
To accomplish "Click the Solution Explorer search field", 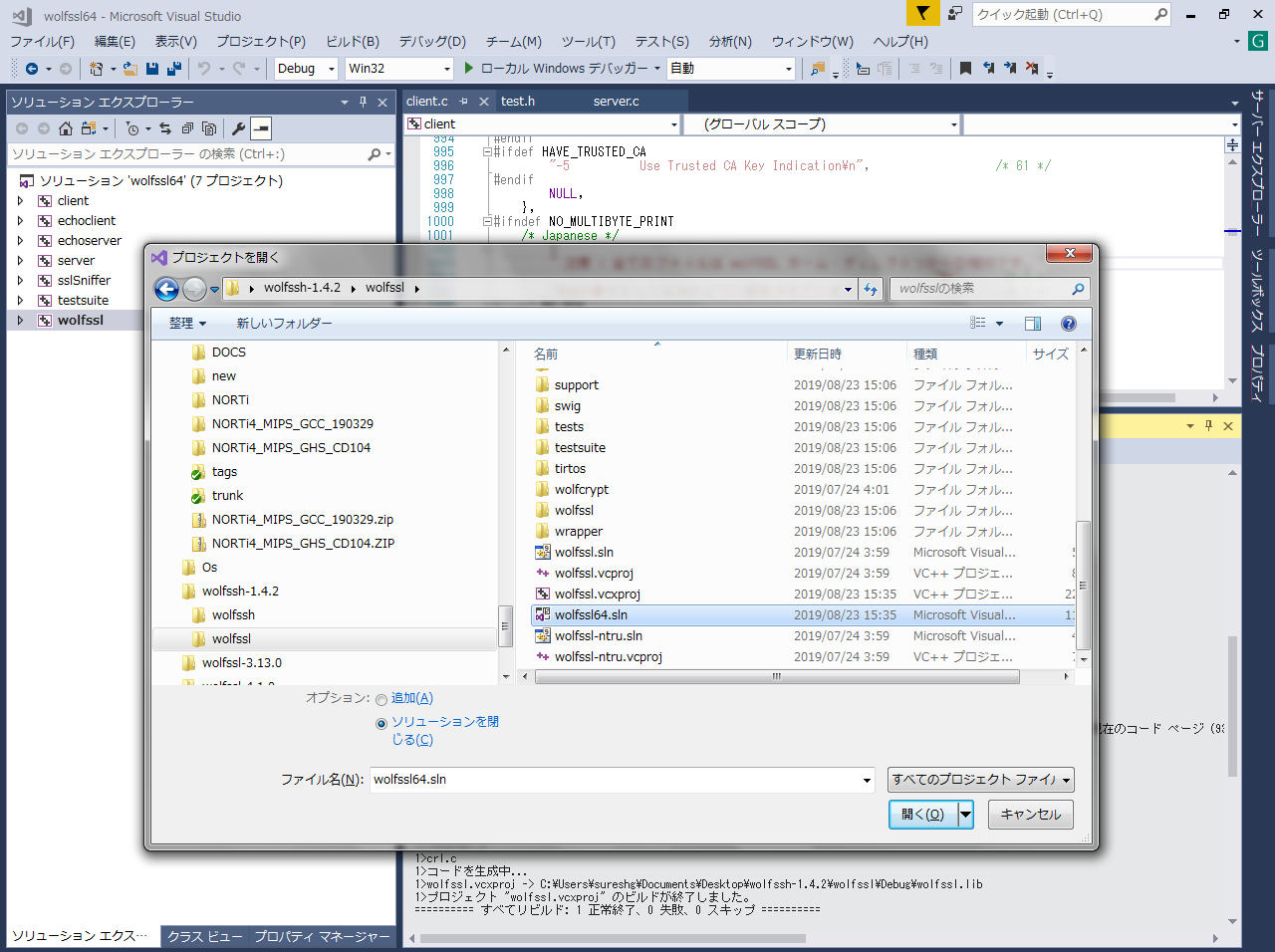I will (200, 154).
